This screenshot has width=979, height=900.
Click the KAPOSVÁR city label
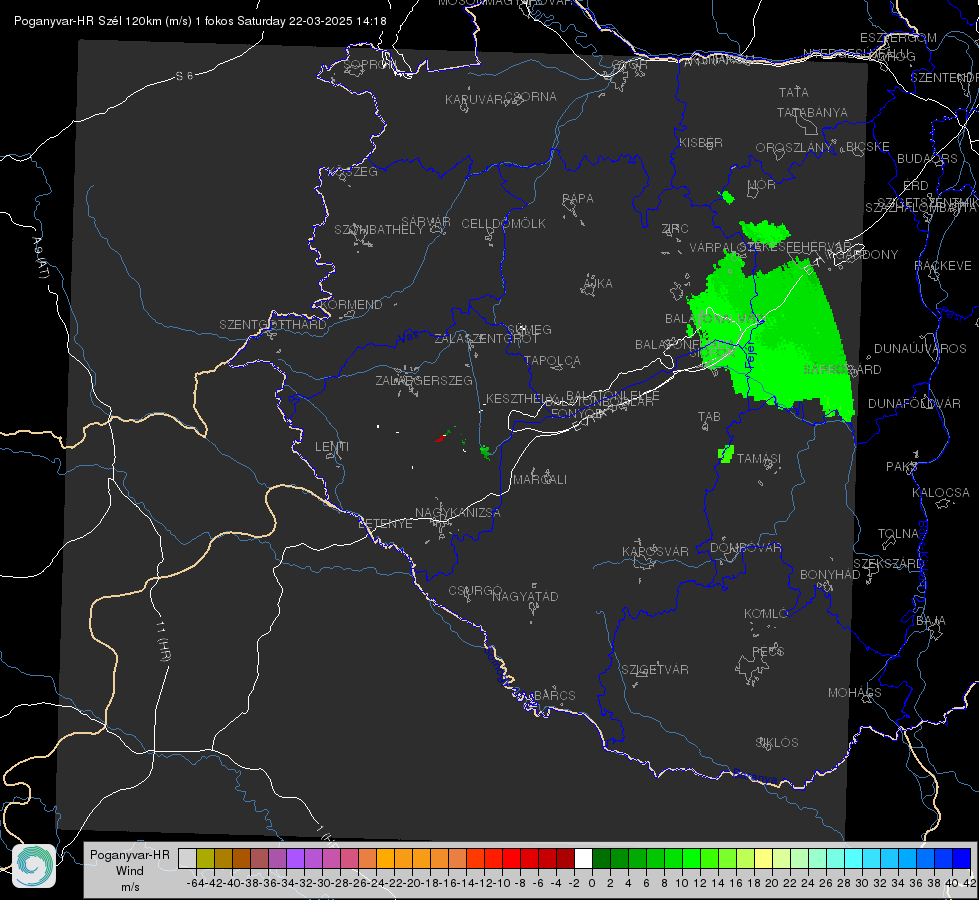pyautogui.click(x=655, y=551)
